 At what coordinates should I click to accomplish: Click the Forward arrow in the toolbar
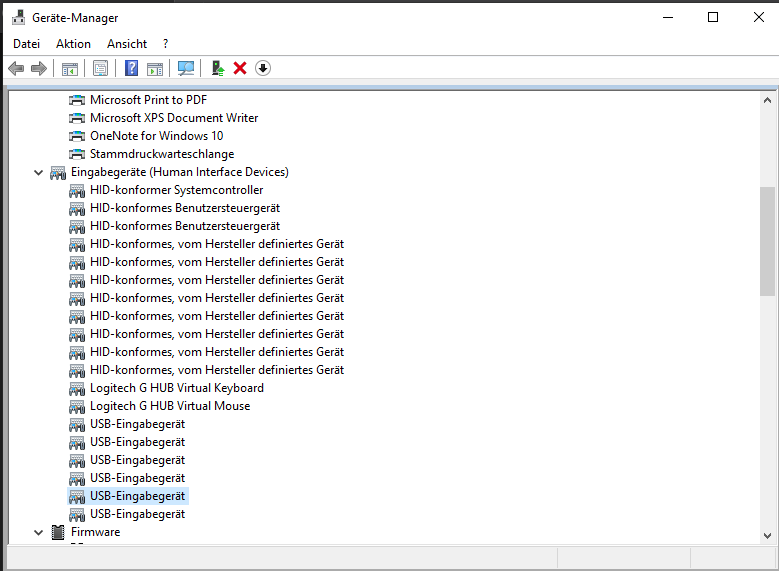(x=39, y=68)
